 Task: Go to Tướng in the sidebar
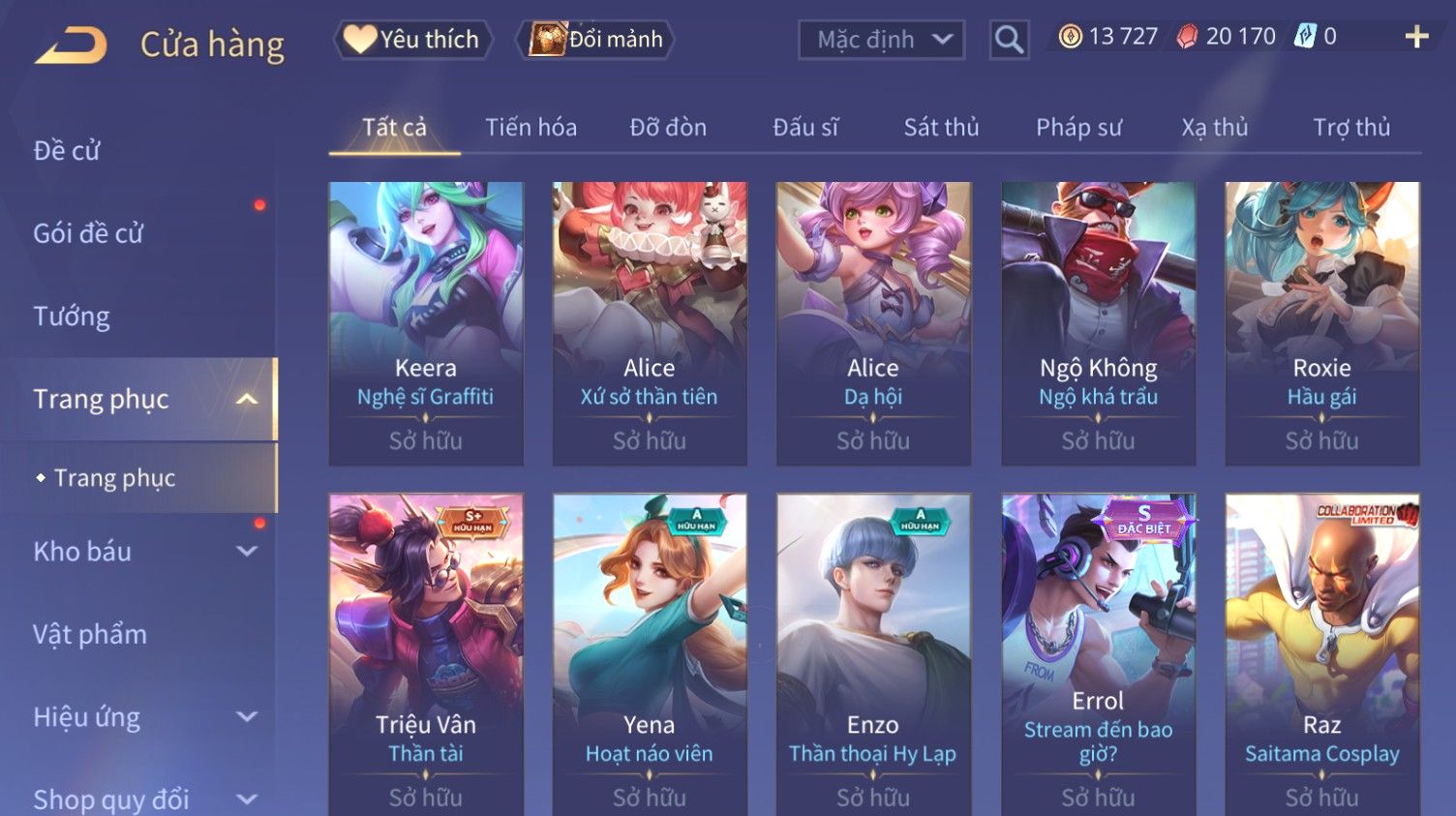pos(72,317)
